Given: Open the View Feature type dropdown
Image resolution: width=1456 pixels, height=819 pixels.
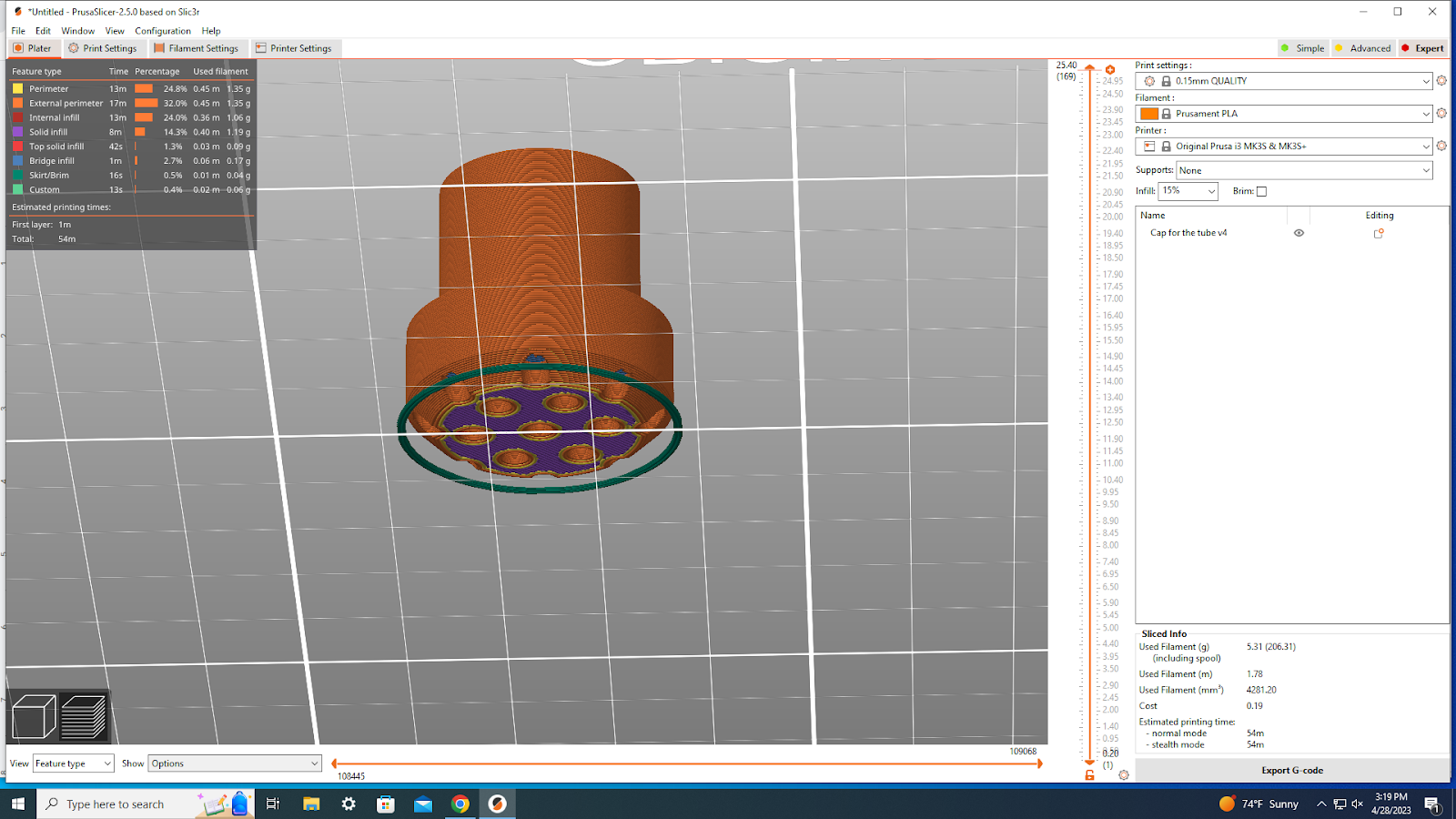Looking at the screenshot, I should click(x=73, y=763).
